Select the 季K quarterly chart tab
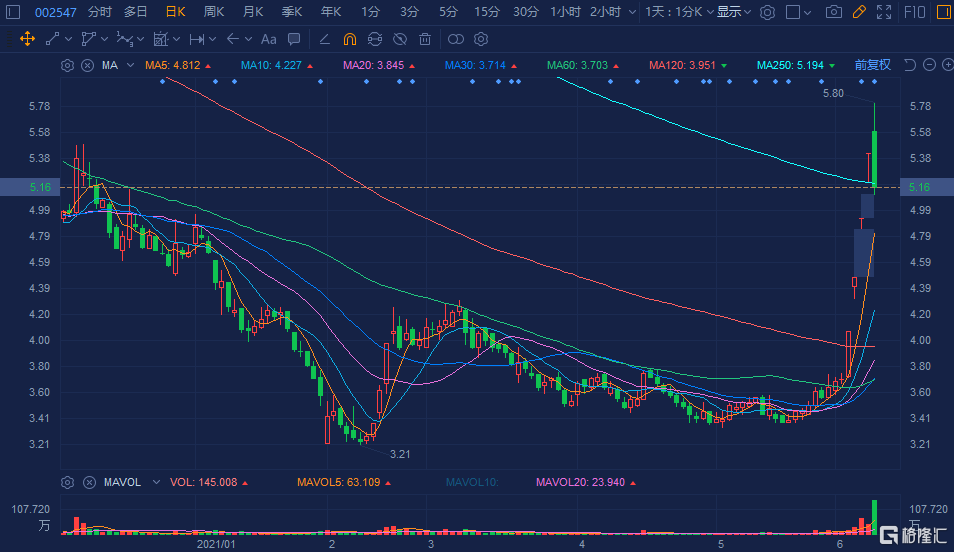This screenshot has height=552, width=954. coord(292,12)
